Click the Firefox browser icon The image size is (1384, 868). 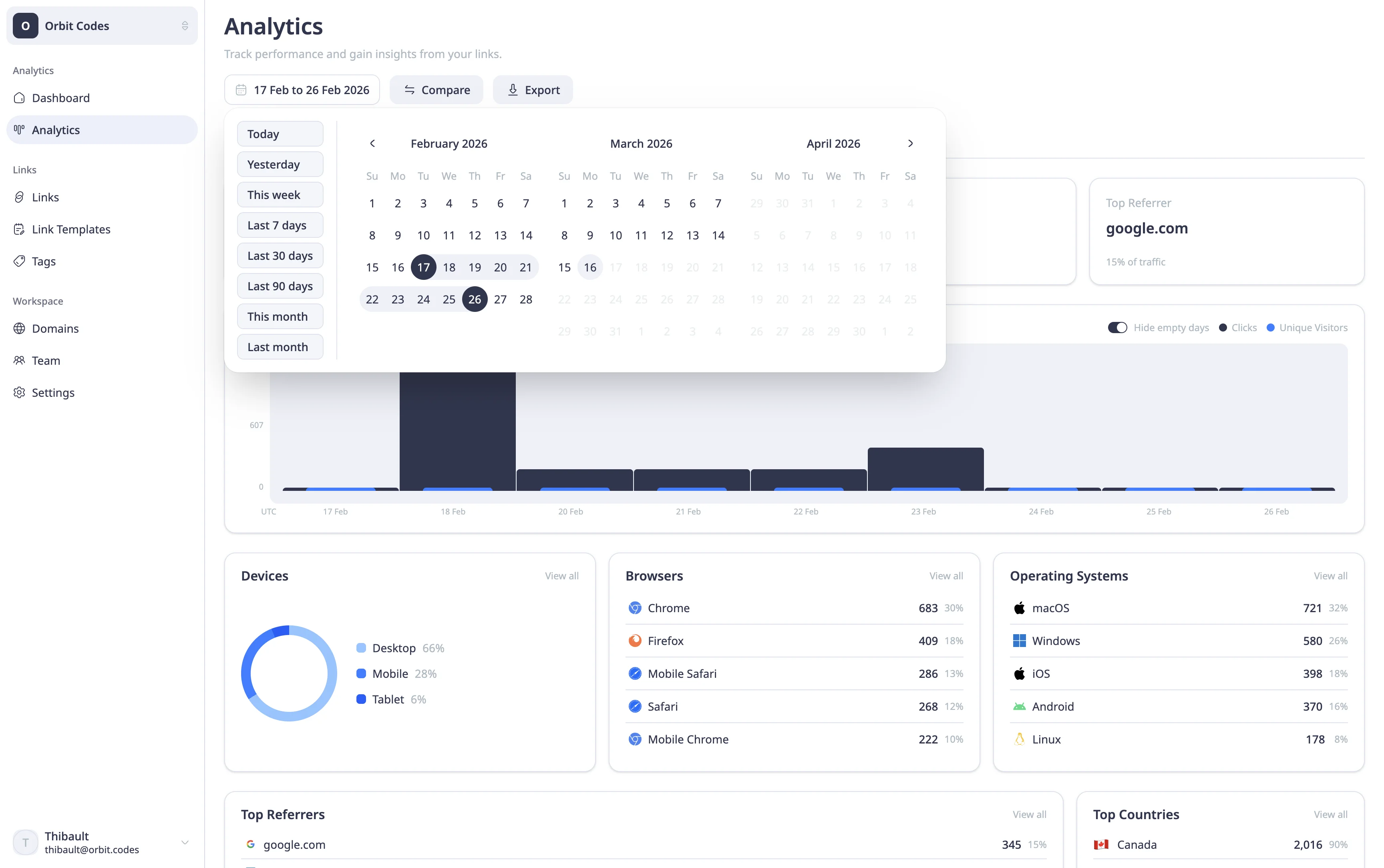coord(635,641)
